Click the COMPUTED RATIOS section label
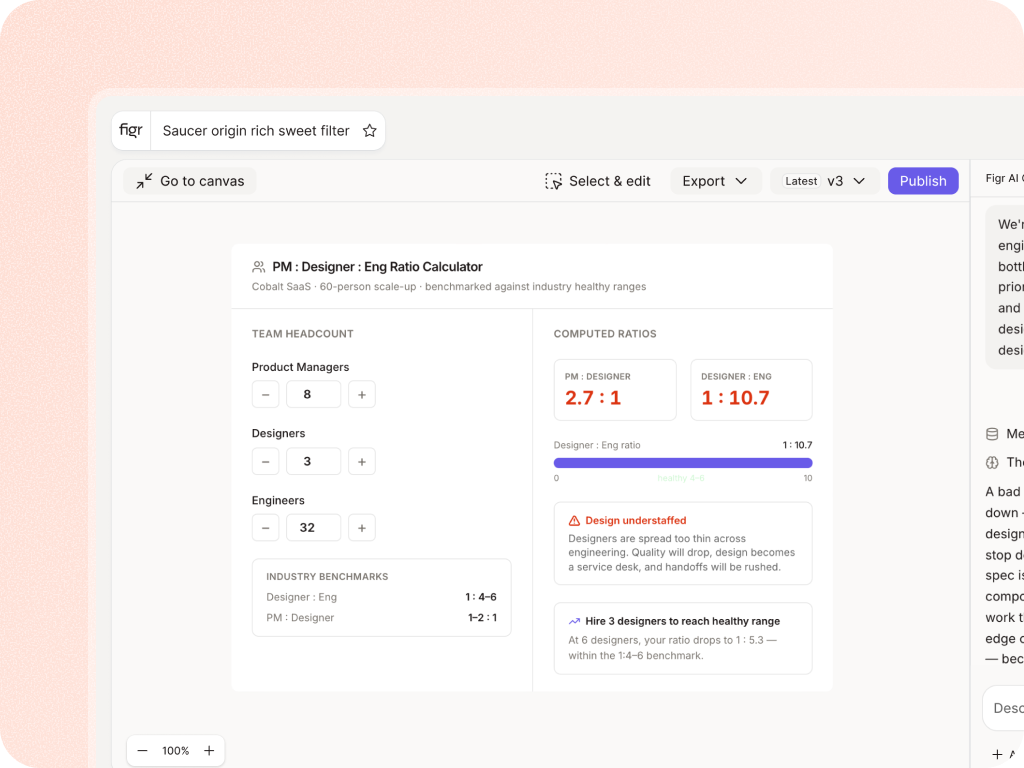Screen dimensions: 1024x768 pyautogui.click(x=605, y=334)
